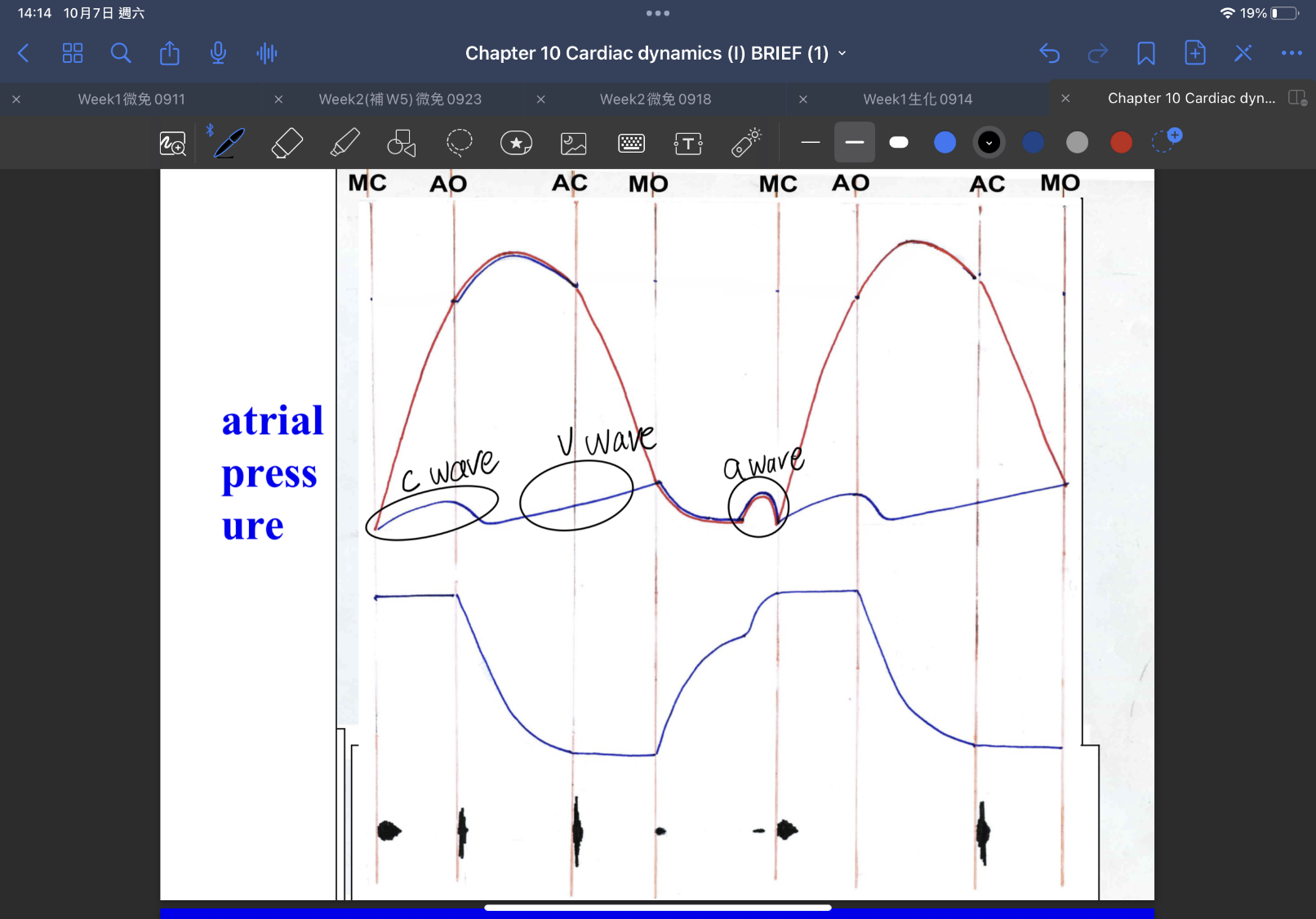Select the medium stroke thickness
The image size is (1316, 919).
855,143
